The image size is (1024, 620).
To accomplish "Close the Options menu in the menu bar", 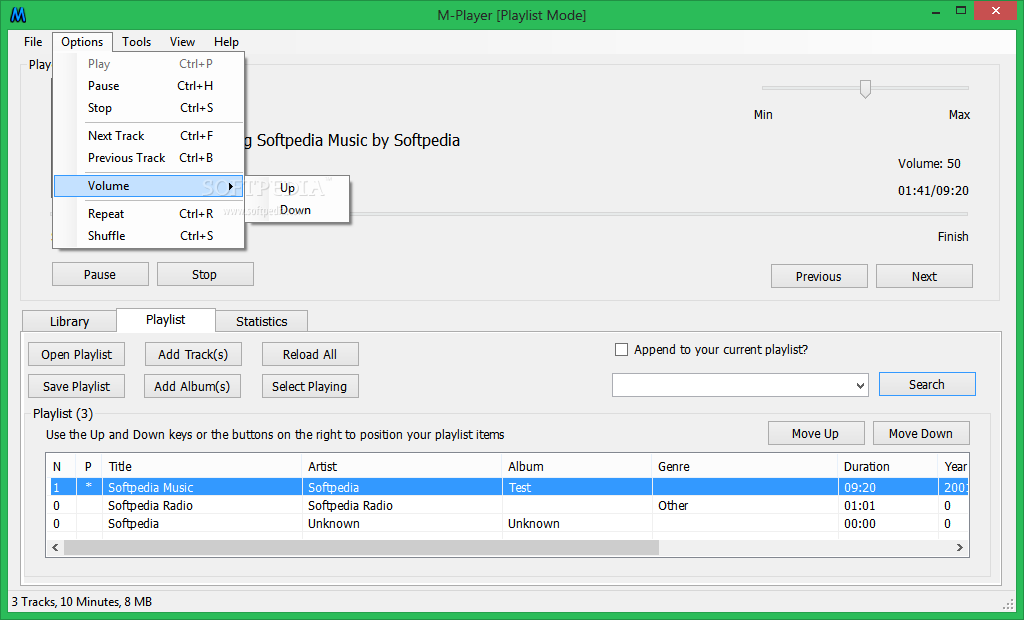I will (82, 42).
